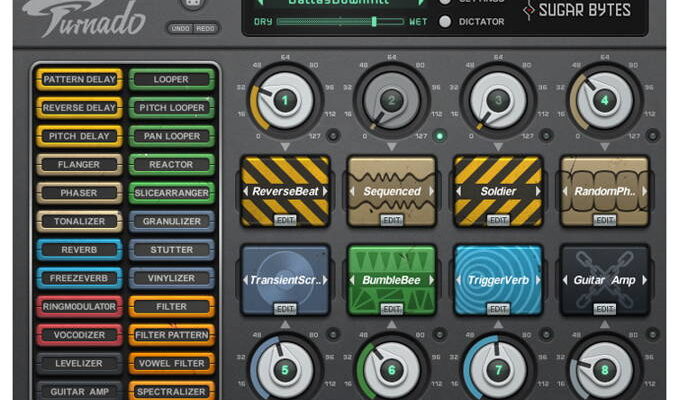Viewport: 679px width, 400px height.
Task: Toggle the LED next to knob 1
Action: 333,136
